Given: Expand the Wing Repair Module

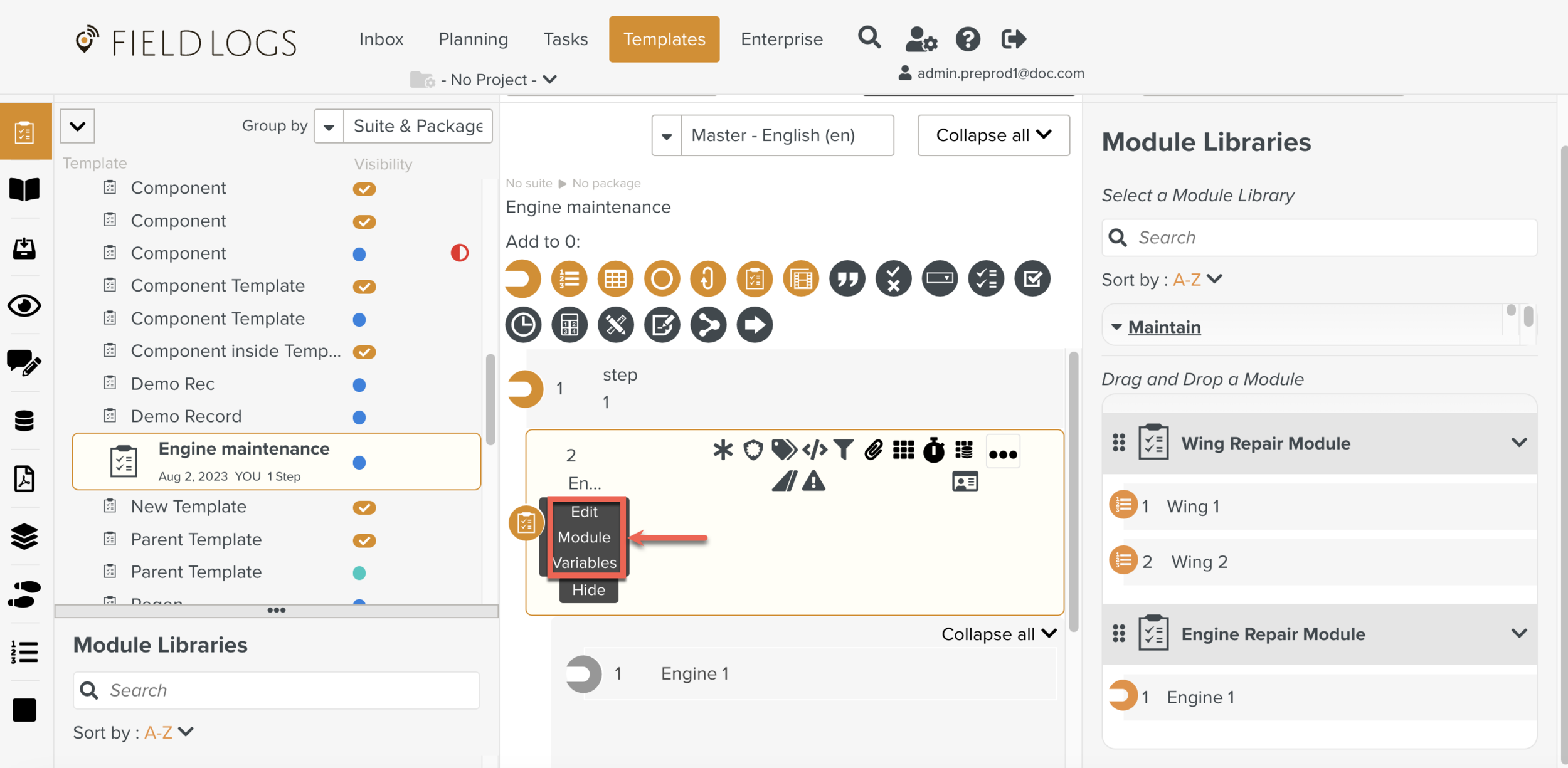Looking at the screenshot, I should [1520, 443].
